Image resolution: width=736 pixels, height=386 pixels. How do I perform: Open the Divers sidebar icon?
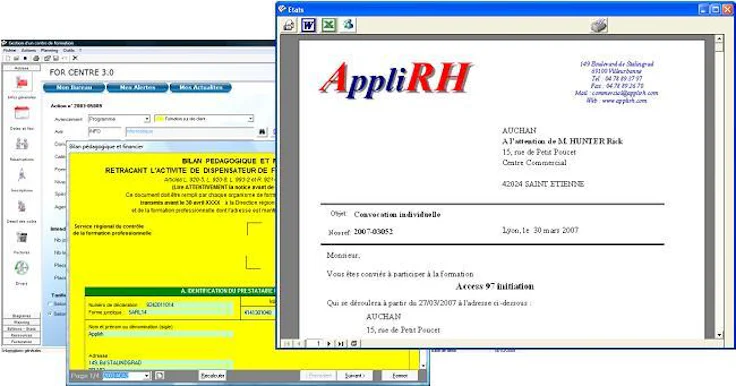pos(22,268)
